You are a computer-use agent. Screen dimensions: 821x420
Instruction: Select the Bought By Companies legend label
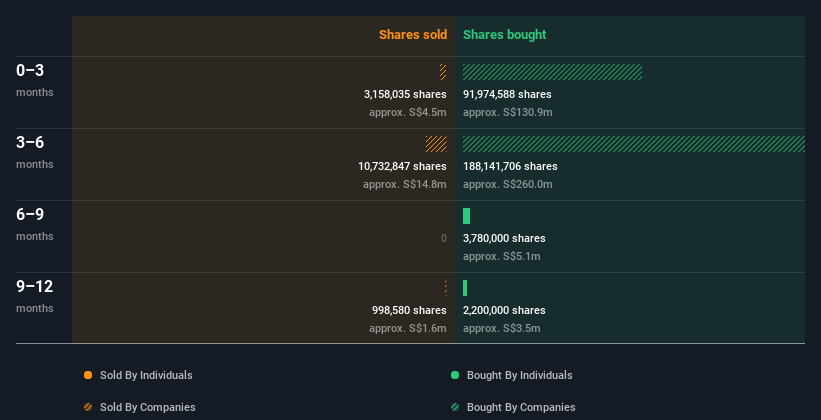(521, 407)
